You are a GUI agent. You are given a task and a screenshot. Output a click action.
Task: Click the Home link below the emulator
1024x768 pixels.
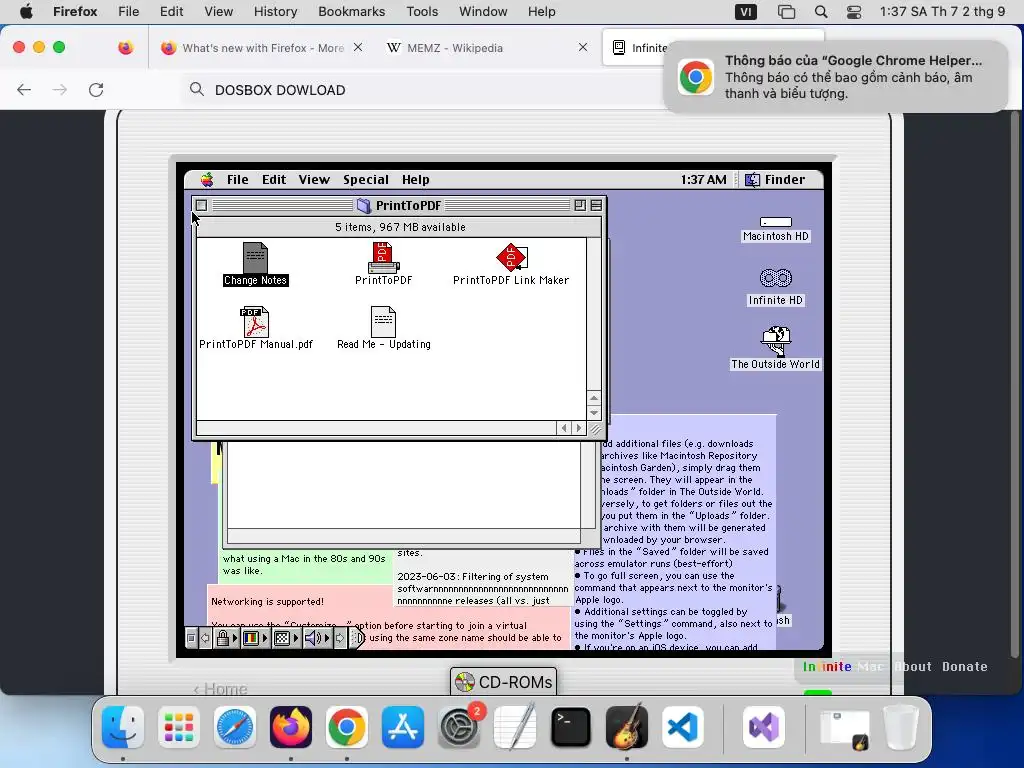[x=220, y=689]
